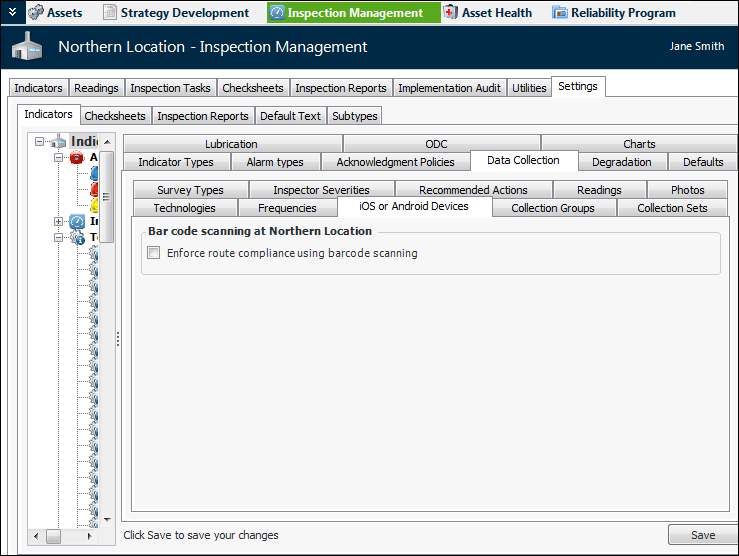Click the splitter handle beside the tree

tap(118, 339)
